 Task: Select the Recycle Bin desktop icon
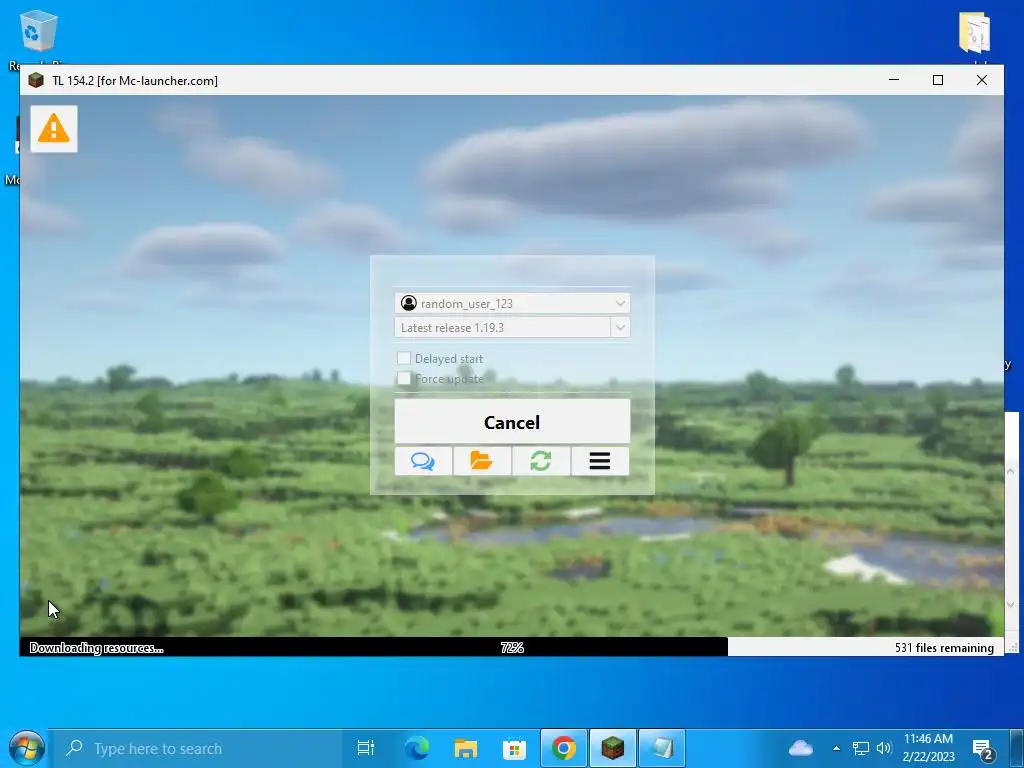coord(39,31)
